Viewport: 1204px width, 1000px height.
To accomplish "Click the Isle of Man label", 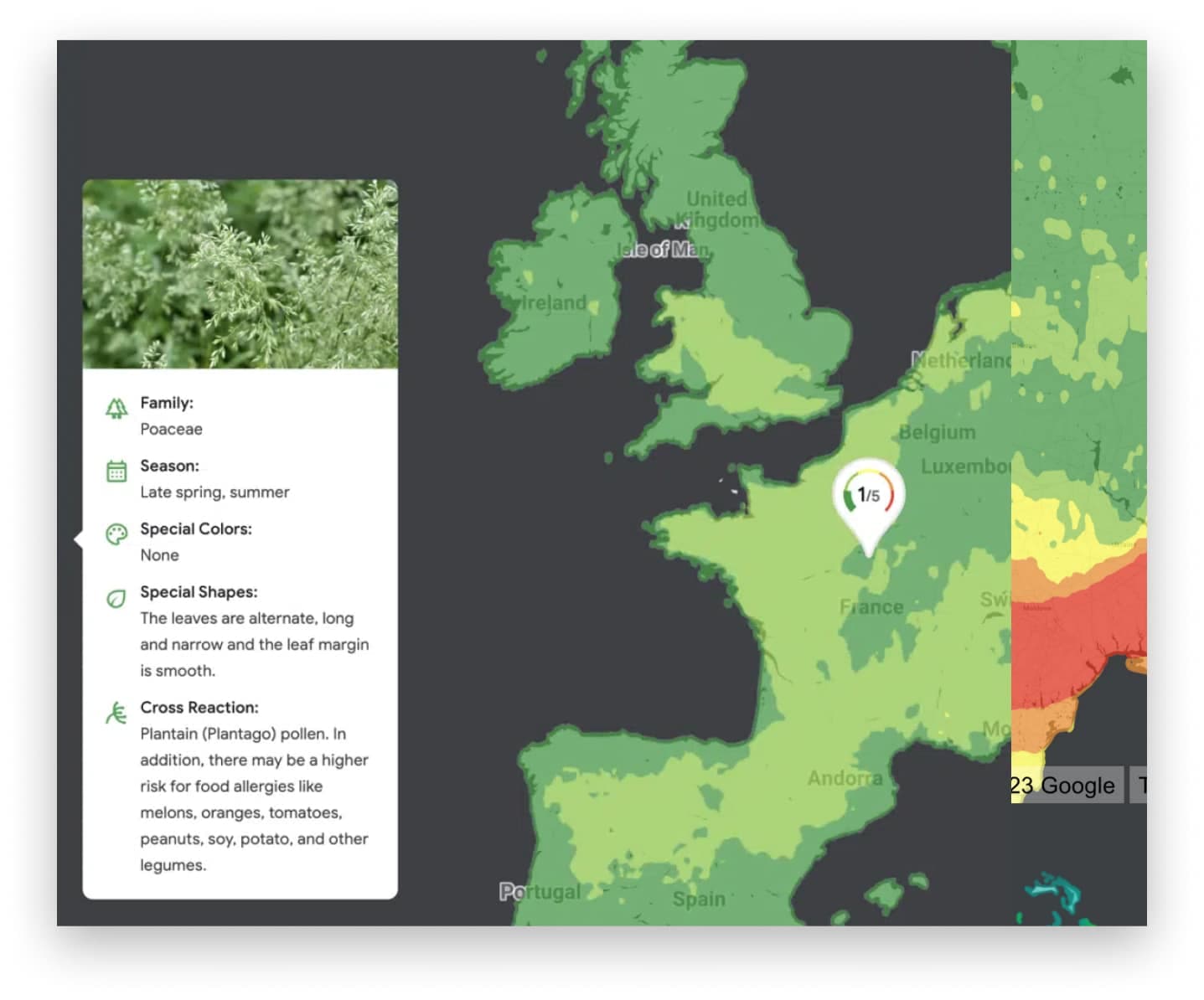I will (x=664, y=250).
